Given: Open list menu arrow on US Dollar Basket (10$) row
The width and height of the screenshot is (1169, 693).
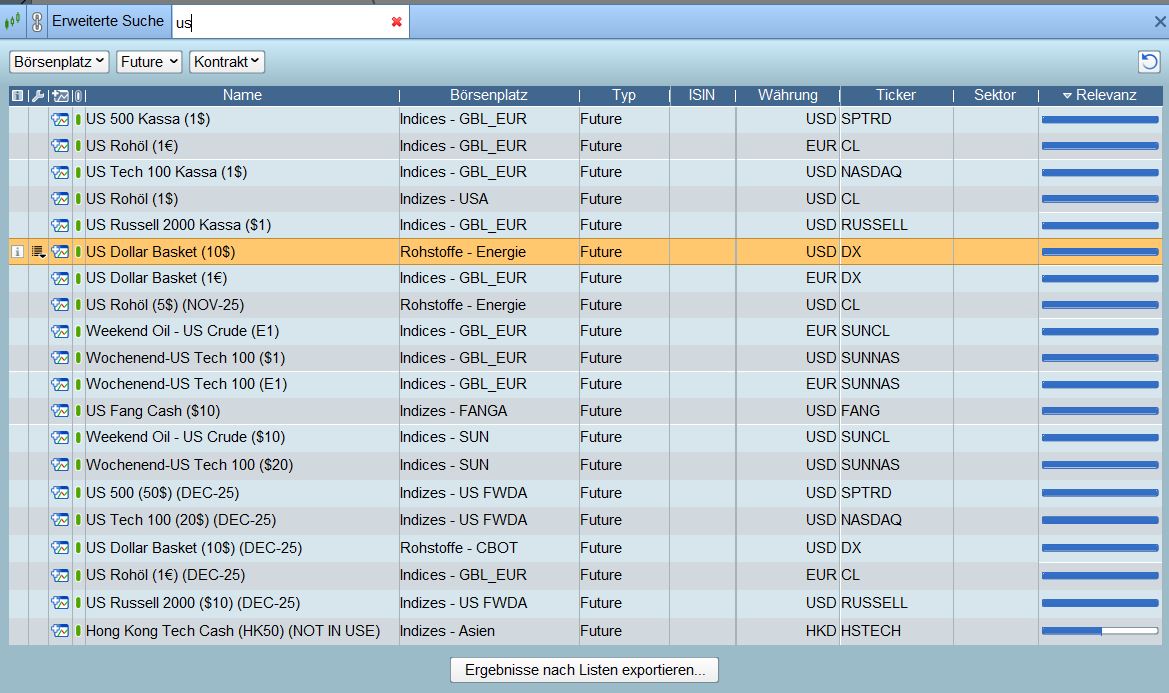Looking at the screenshot, I should click(x=39, y=252).
